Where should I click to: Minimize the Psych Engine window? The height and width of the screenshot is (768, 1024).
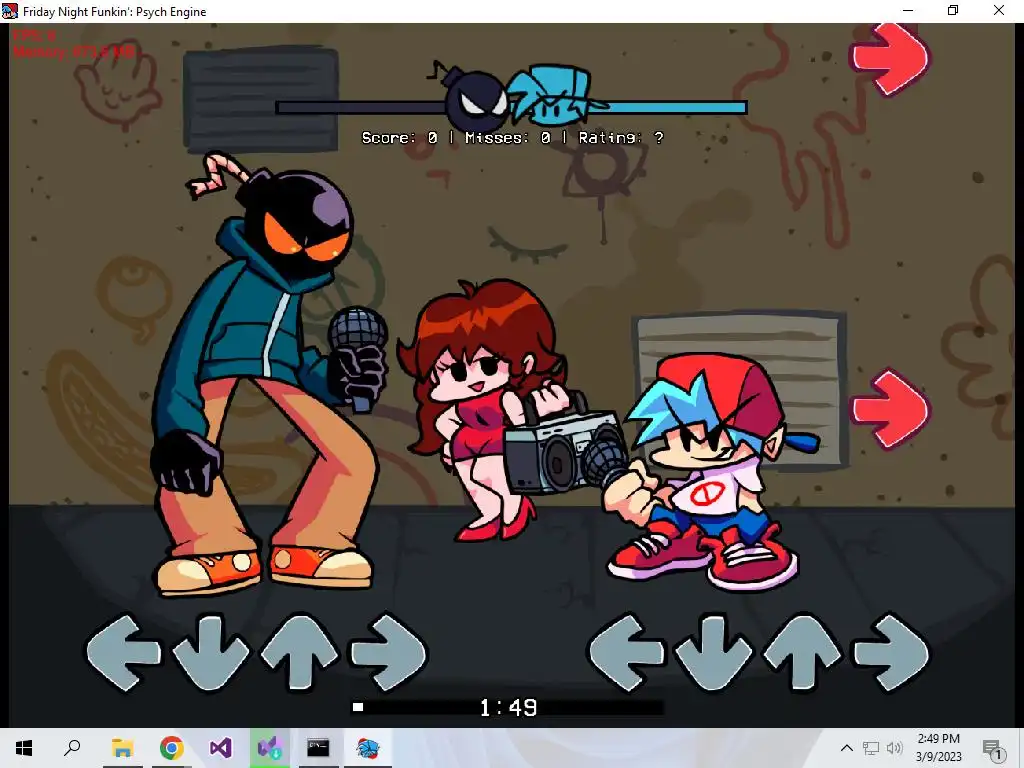click(908, 10)
